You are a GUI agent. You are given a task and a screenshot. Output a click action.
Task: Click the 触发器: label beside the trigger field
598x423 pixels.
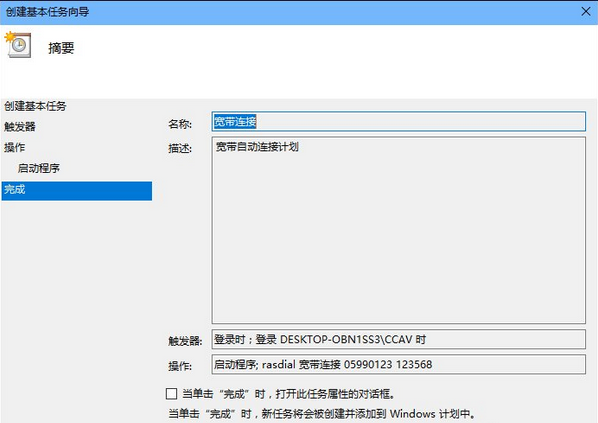click(x=185, y=341)
